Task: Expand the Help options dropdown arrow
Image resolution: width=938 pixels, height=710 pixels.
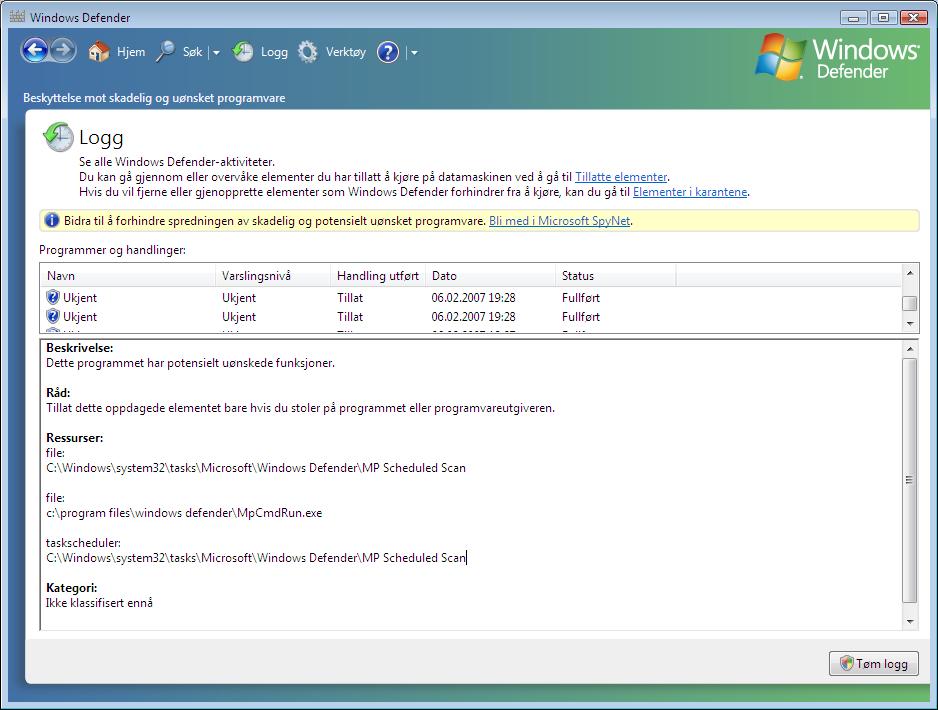Action: tap(414, 53)
